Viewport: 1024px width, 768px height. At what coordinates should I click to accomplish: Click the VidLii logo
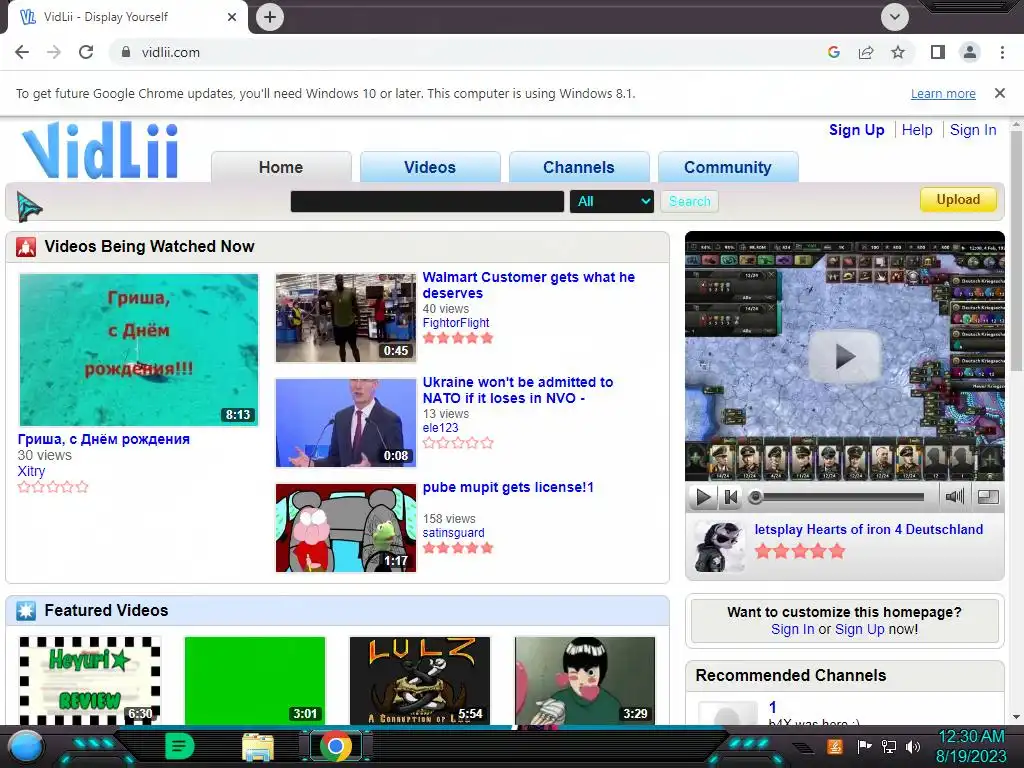coord(100,150)
